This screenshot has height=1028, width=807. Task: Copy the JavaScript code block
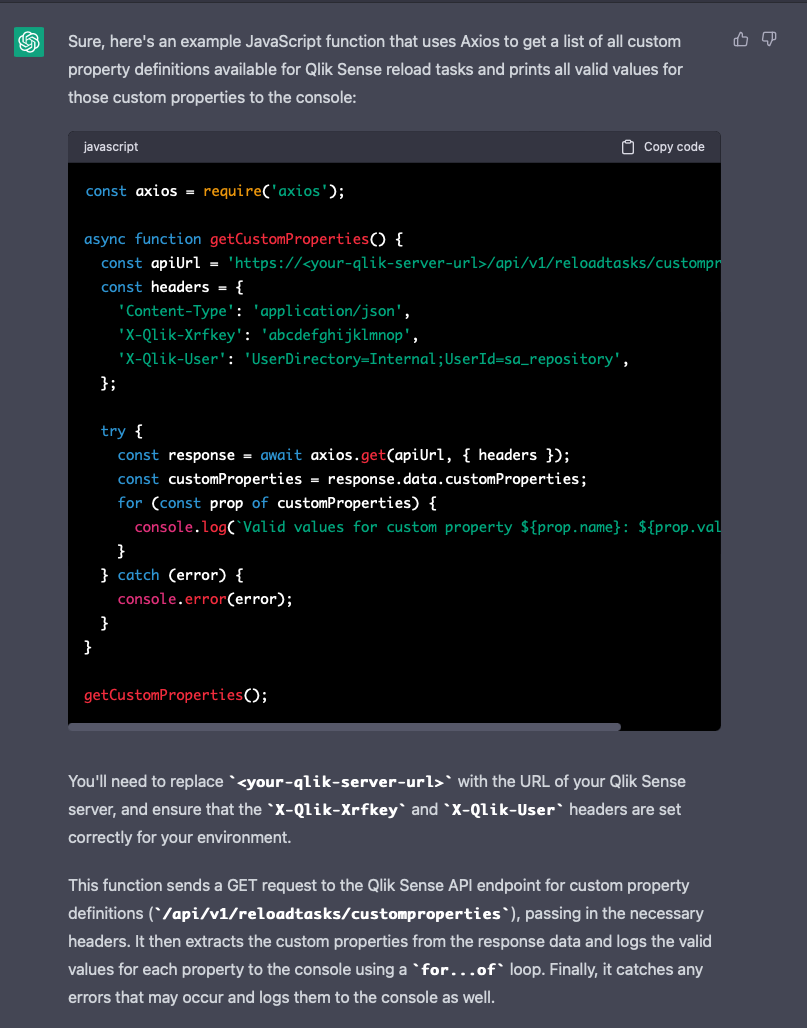tap(663, 147)
